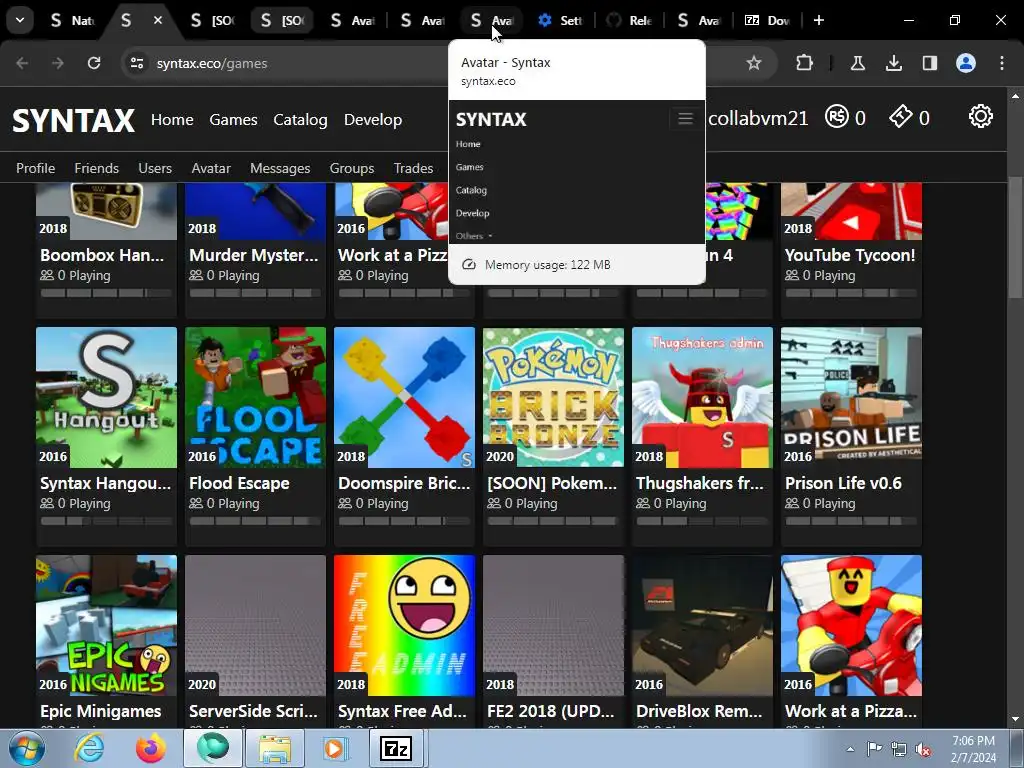This screenshot has width=1024, height=768.
Task: Open the Prison Life game thumbnail
Action: pos(851,398)
